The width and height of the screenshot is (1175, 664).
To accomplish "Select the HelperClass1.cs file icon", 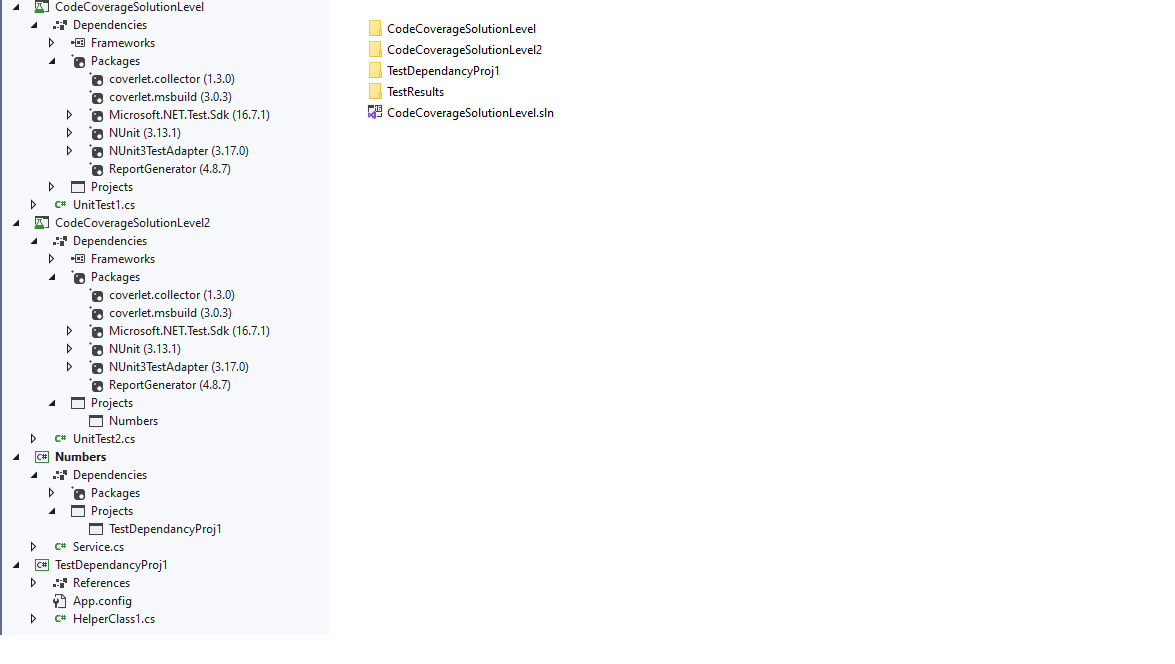I will [x=60, y=618].
